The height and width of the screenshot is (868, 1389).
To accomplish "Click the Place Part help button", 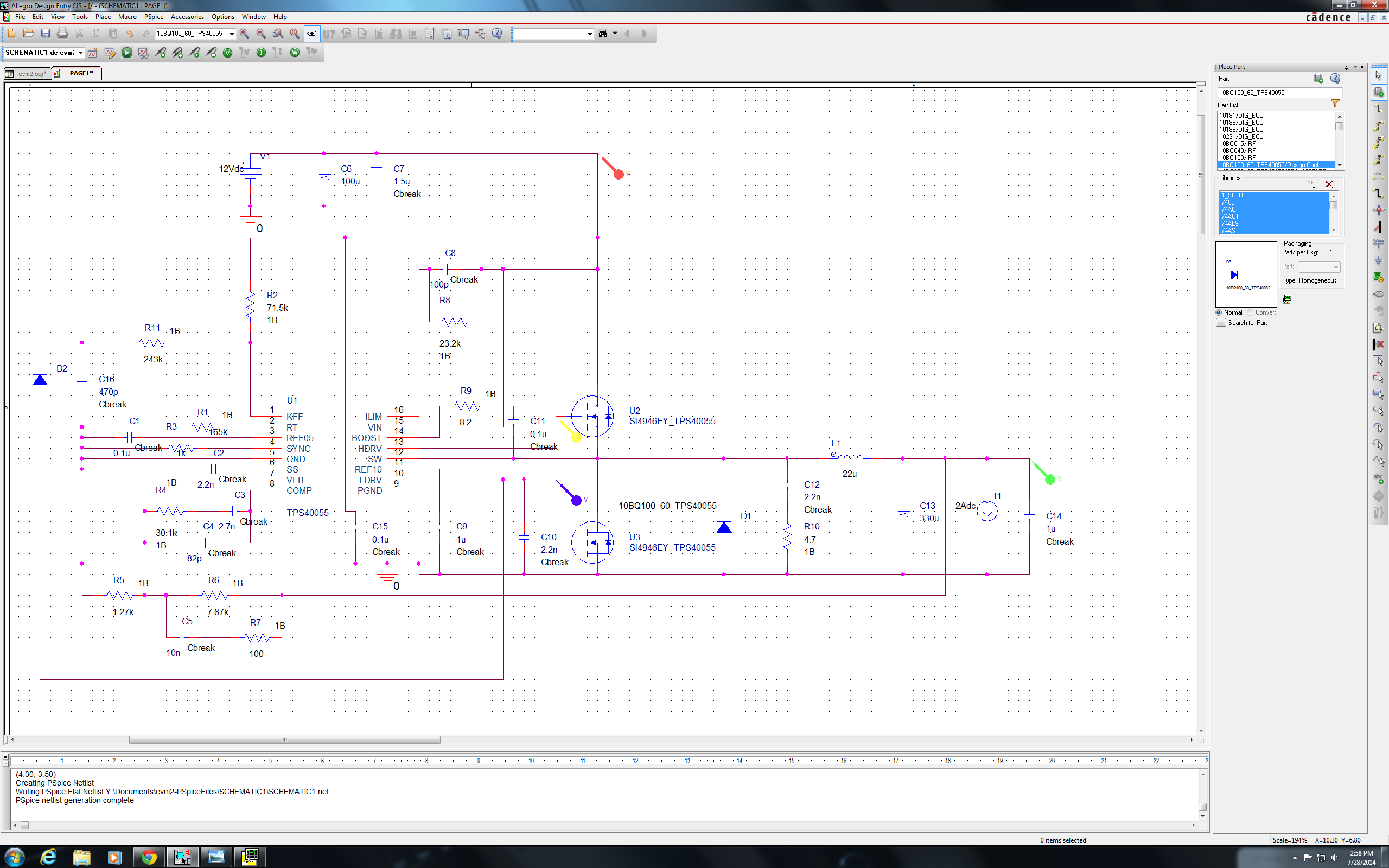I will coord(1336,79).
